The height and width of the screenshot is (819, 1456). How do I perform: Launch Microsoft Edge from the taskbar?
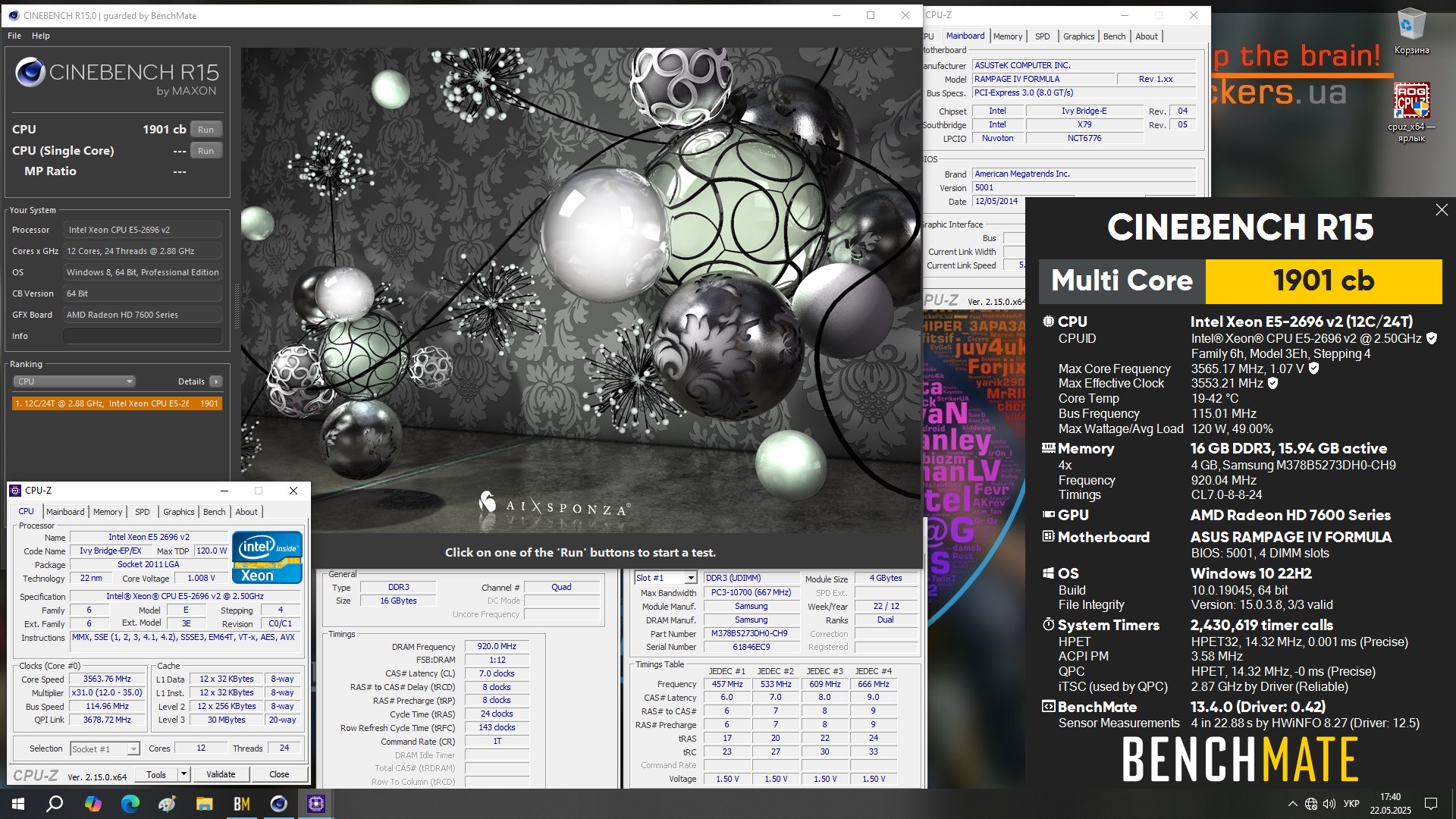(130, 804)
